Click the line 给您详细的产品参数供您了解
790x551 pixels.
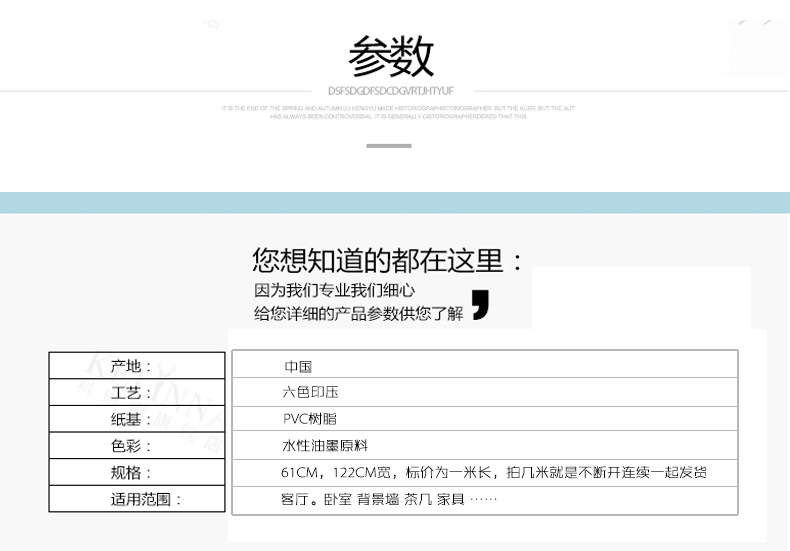click(x=359, y=314)
